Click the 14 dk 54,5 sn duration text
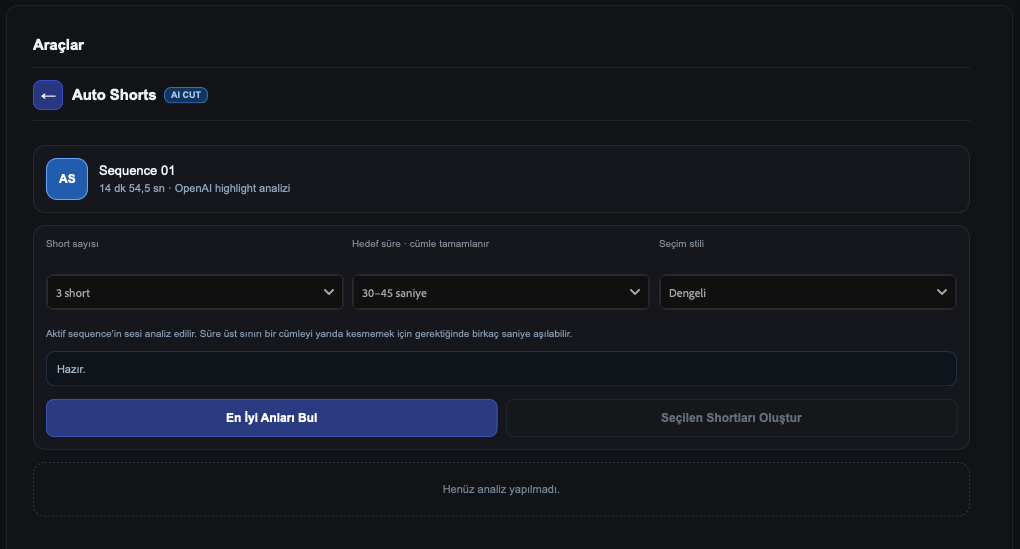Image resolution: width=1020 pixels, height=549 pixels. point(131,188)
